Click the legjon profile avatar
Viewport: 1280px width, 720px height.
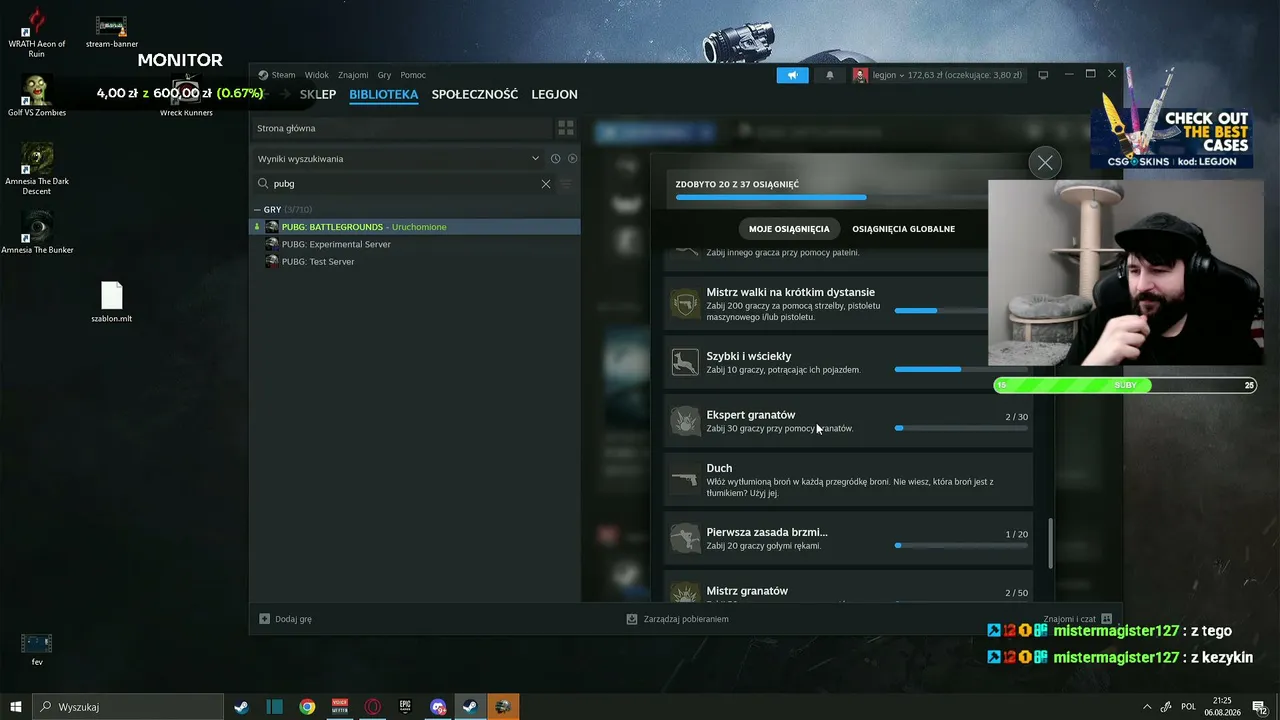coord(860,75)
